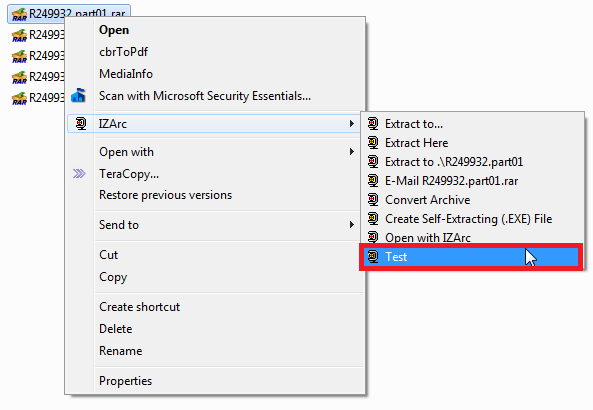Click the IZArc icon beside Extract to...
593x410 pixels.
373,124
